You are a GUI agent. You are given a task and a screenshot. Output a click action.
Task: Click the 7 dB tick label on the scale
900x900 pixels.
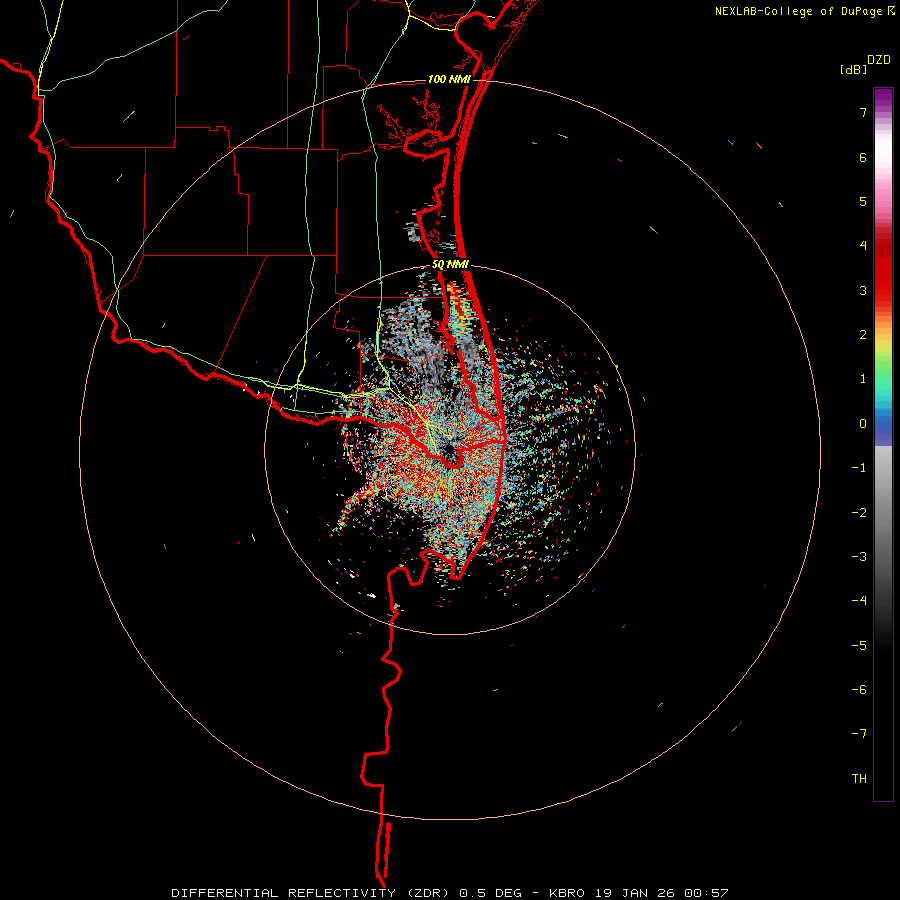[863, 112]
